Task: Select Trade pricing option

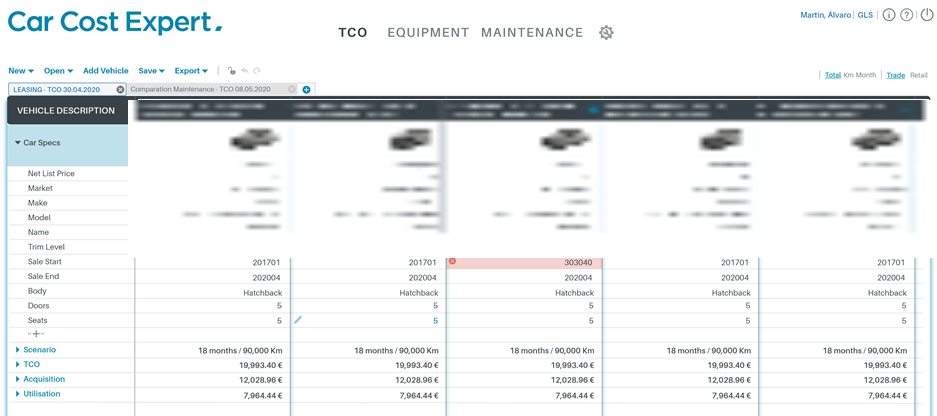Action: point(895,75)
